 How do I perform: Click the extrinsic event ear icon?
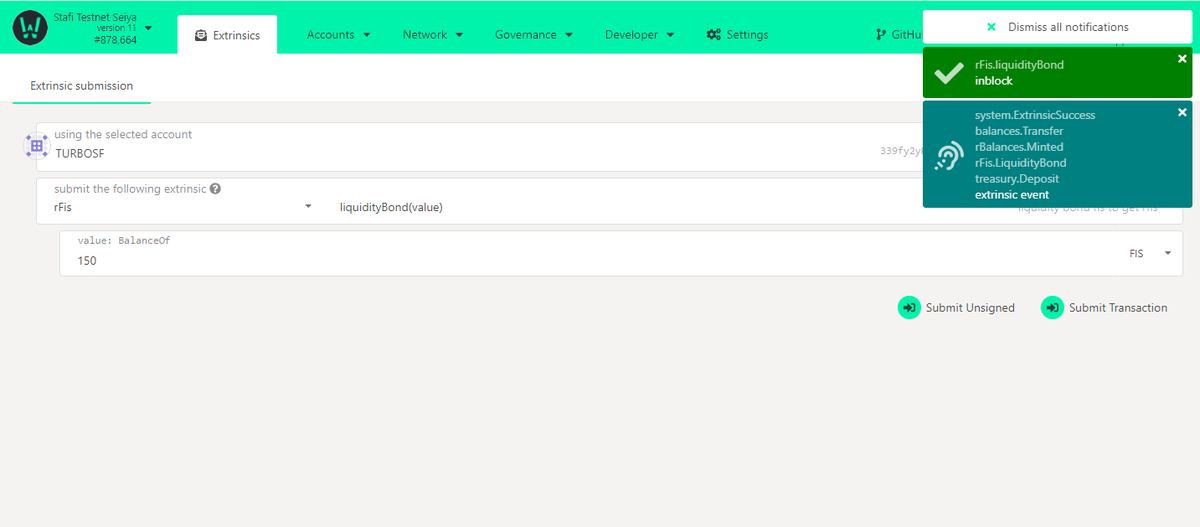(x=948, y=155)
